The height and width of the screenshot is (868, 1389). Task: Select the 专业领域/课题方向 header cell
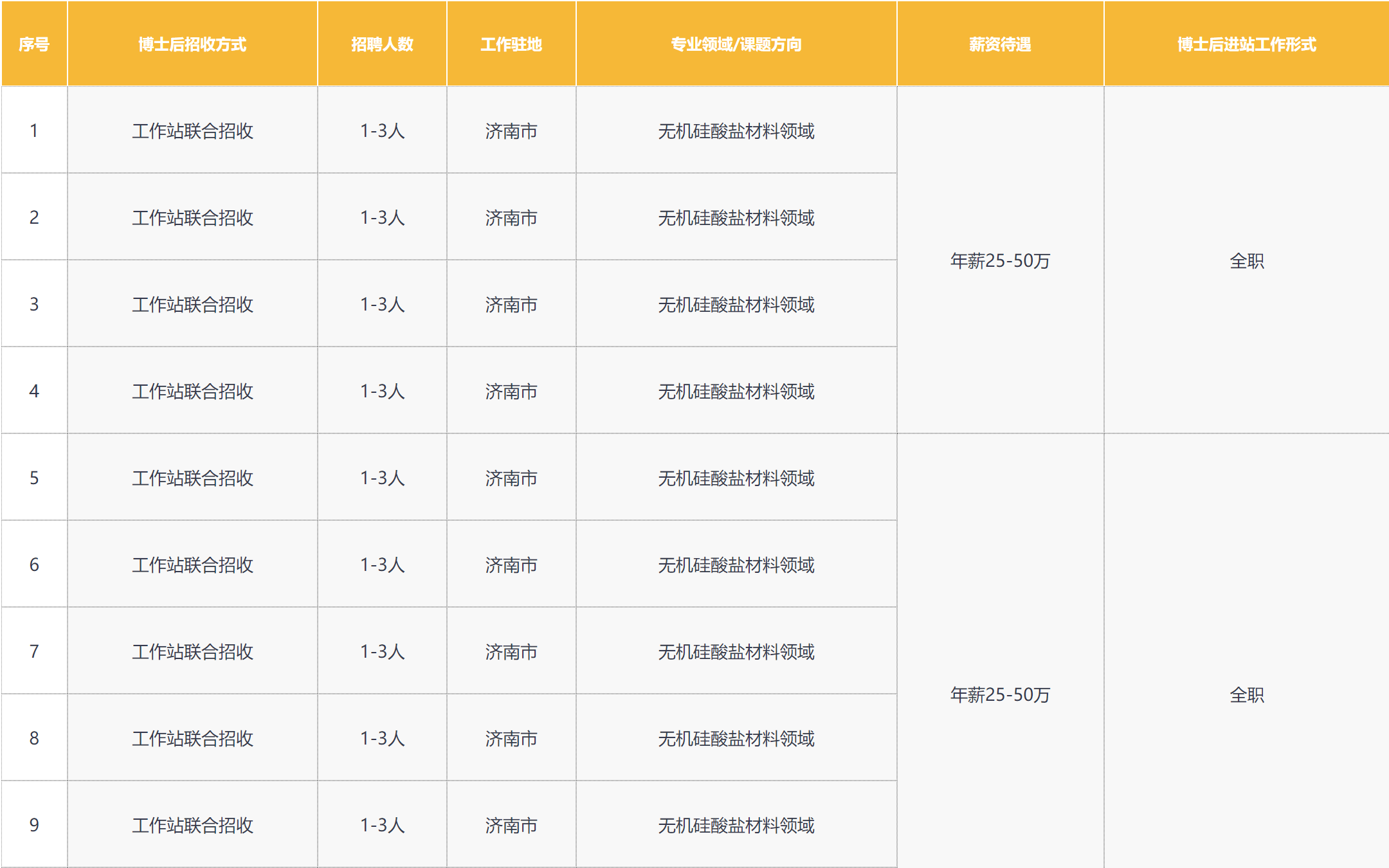pyautogui.click(x=736, y=44)
